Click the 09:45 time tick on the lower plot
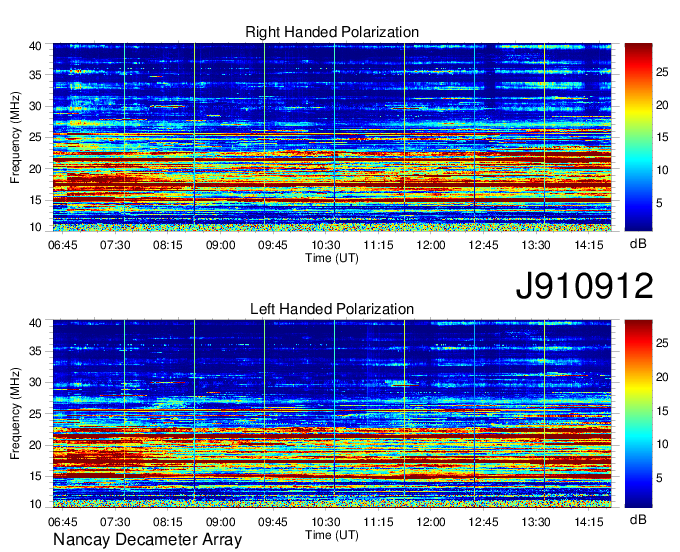680x552 pixels. click(x=273, y=521)
